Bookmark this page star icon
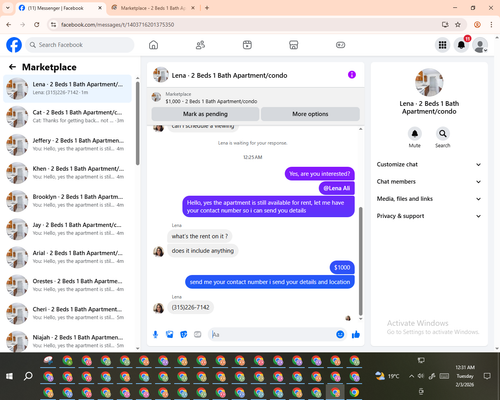 458,24
